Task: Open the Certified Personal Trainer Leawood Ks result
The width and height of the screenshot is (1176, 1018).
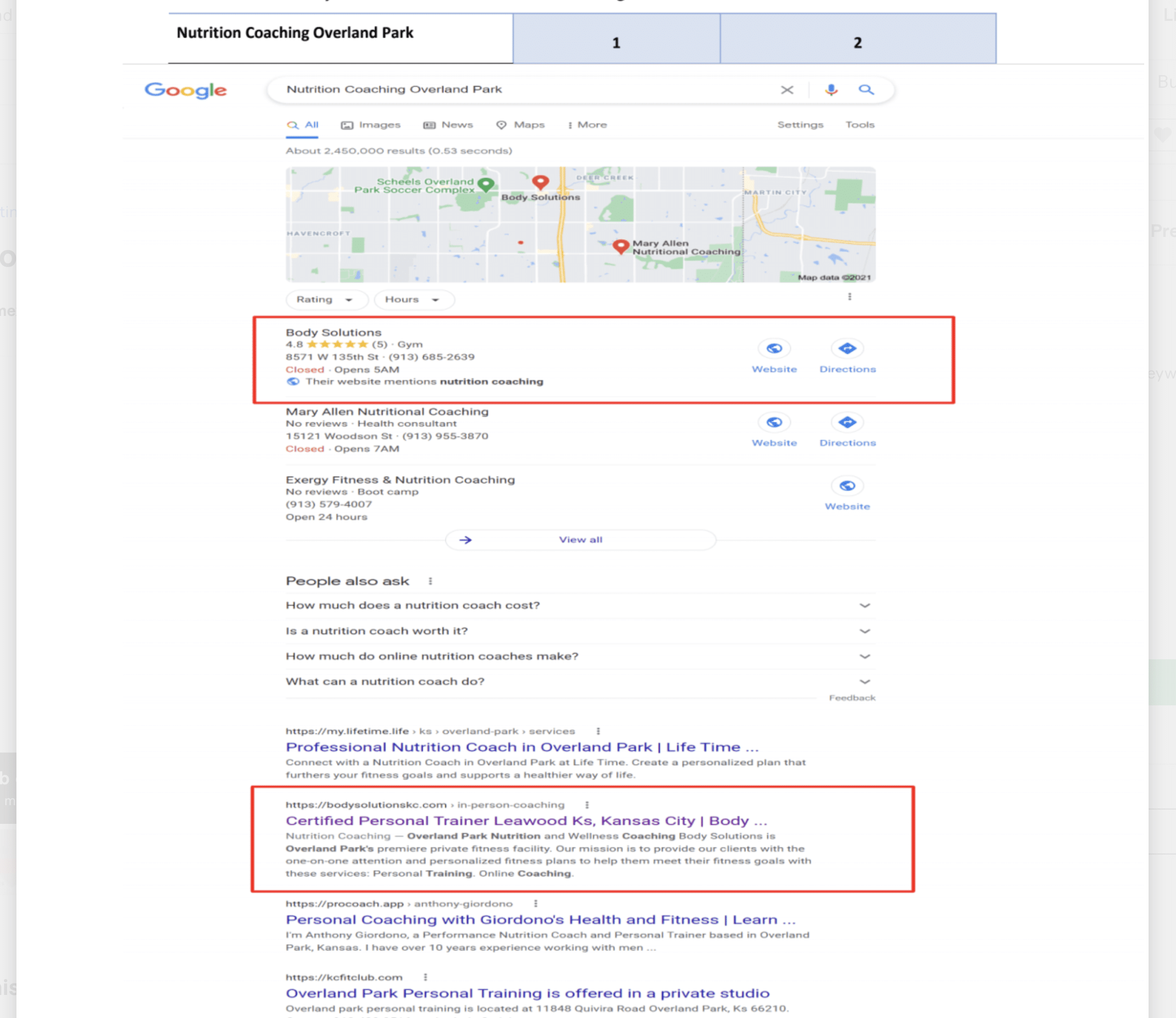Action: (526, 822)
